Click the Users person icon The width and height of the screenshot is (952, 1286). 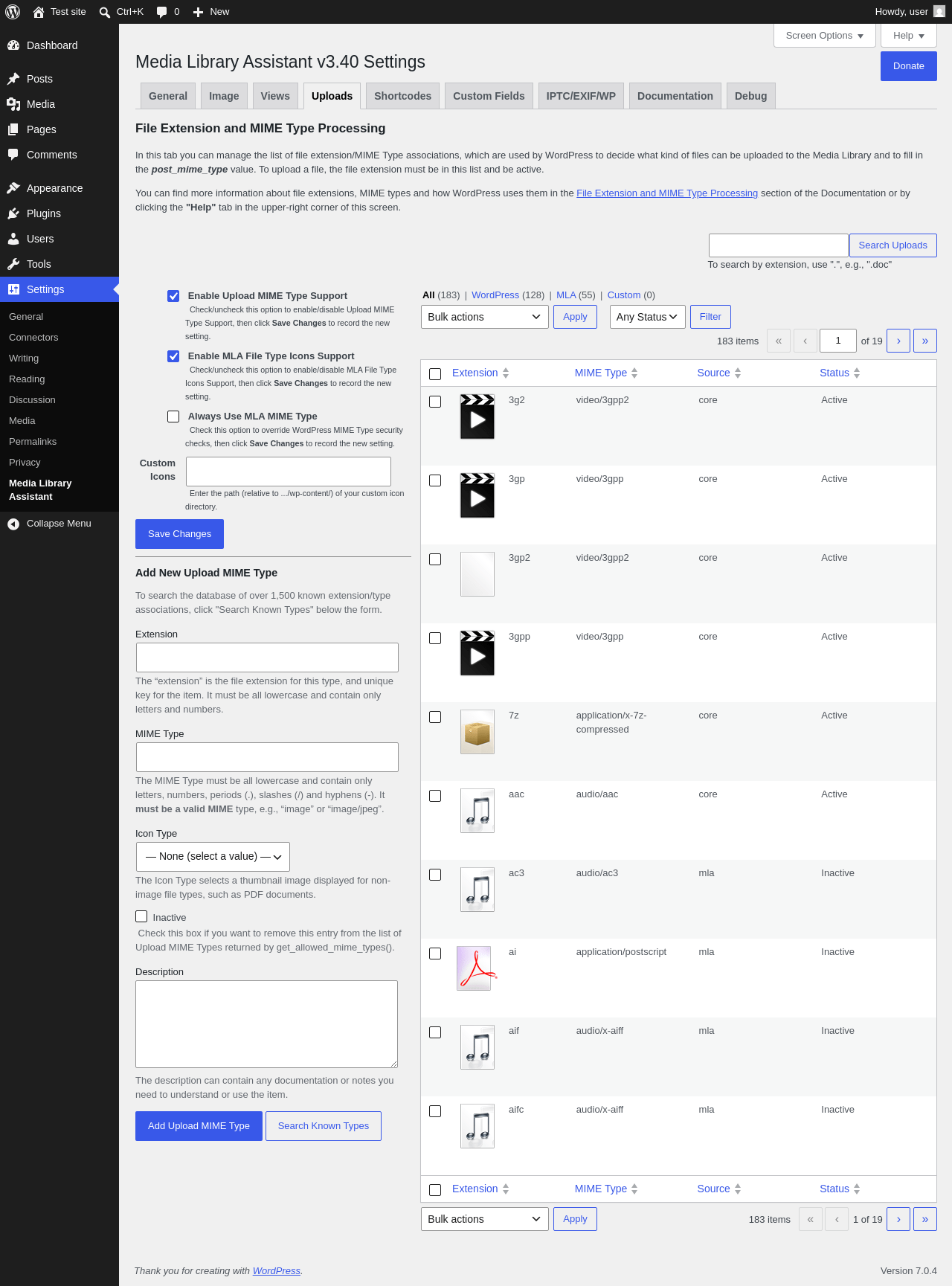pos(13,239)
